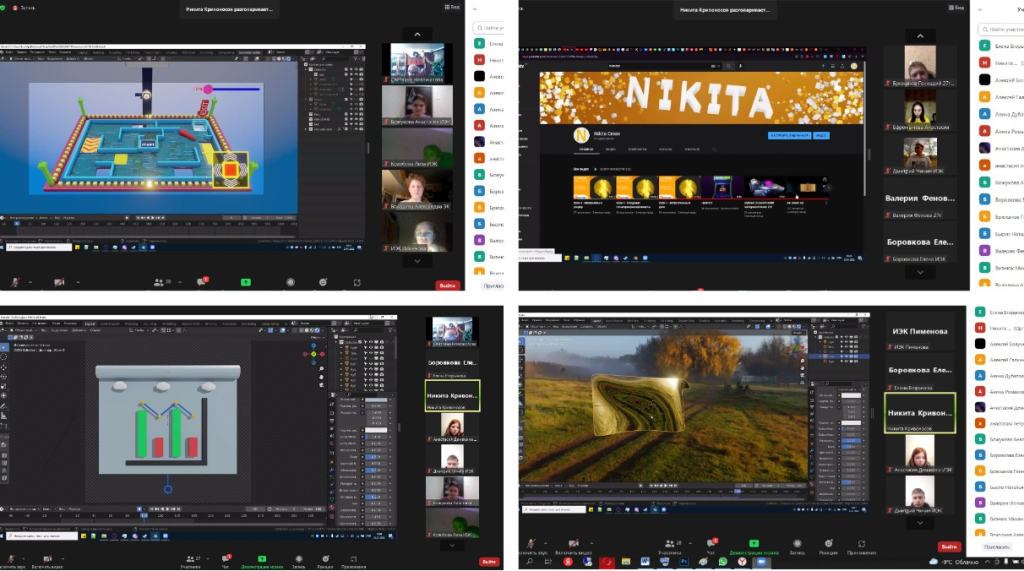Open Вид menu in top-right Zoom window

tap(956, 8)
